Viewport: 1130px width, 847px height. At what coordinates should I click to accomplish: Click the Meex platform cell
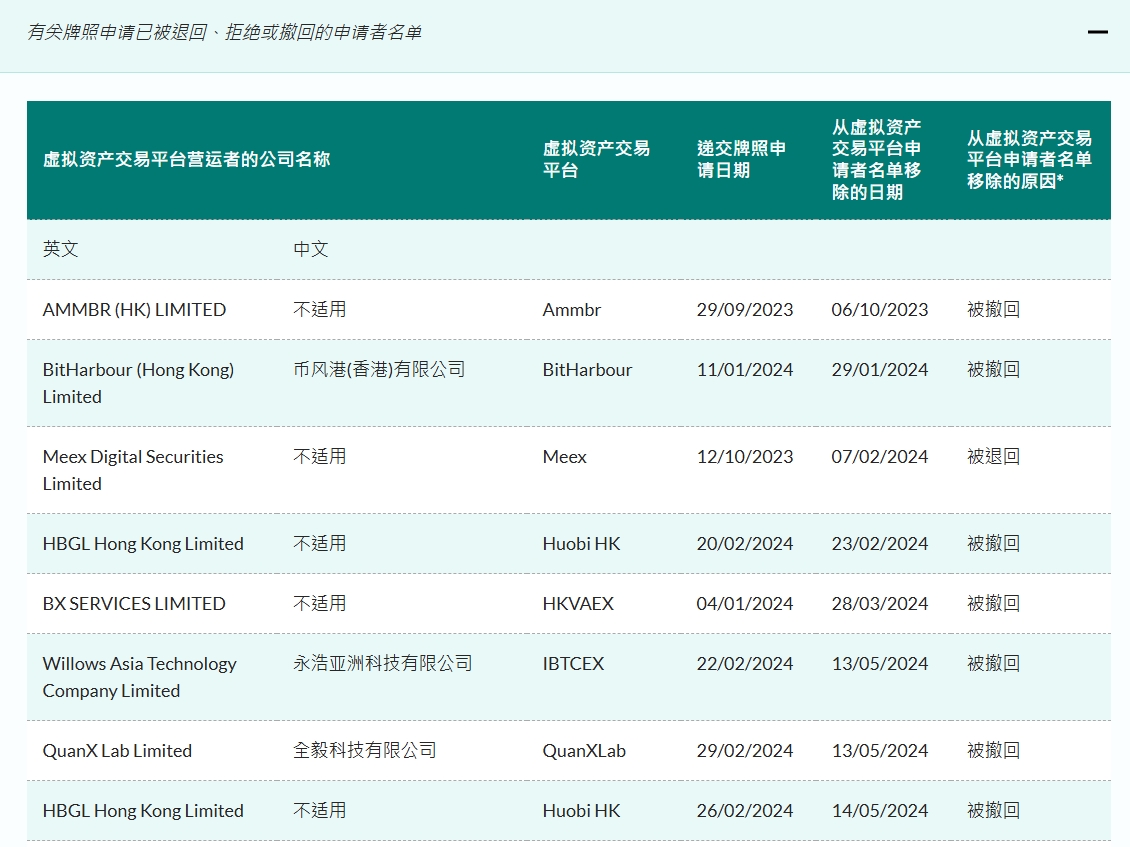pos(564,456)
